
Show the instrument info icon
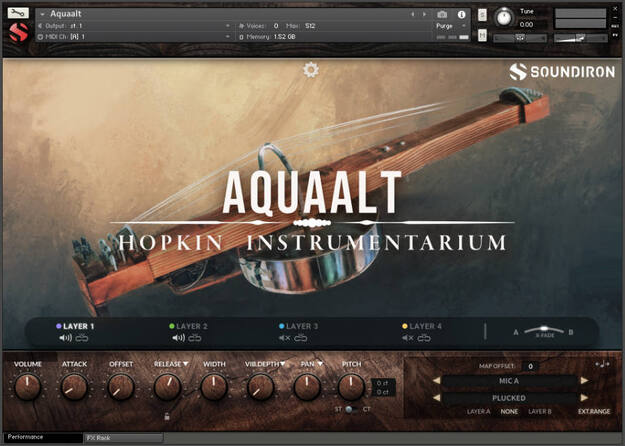coord(461,14)
